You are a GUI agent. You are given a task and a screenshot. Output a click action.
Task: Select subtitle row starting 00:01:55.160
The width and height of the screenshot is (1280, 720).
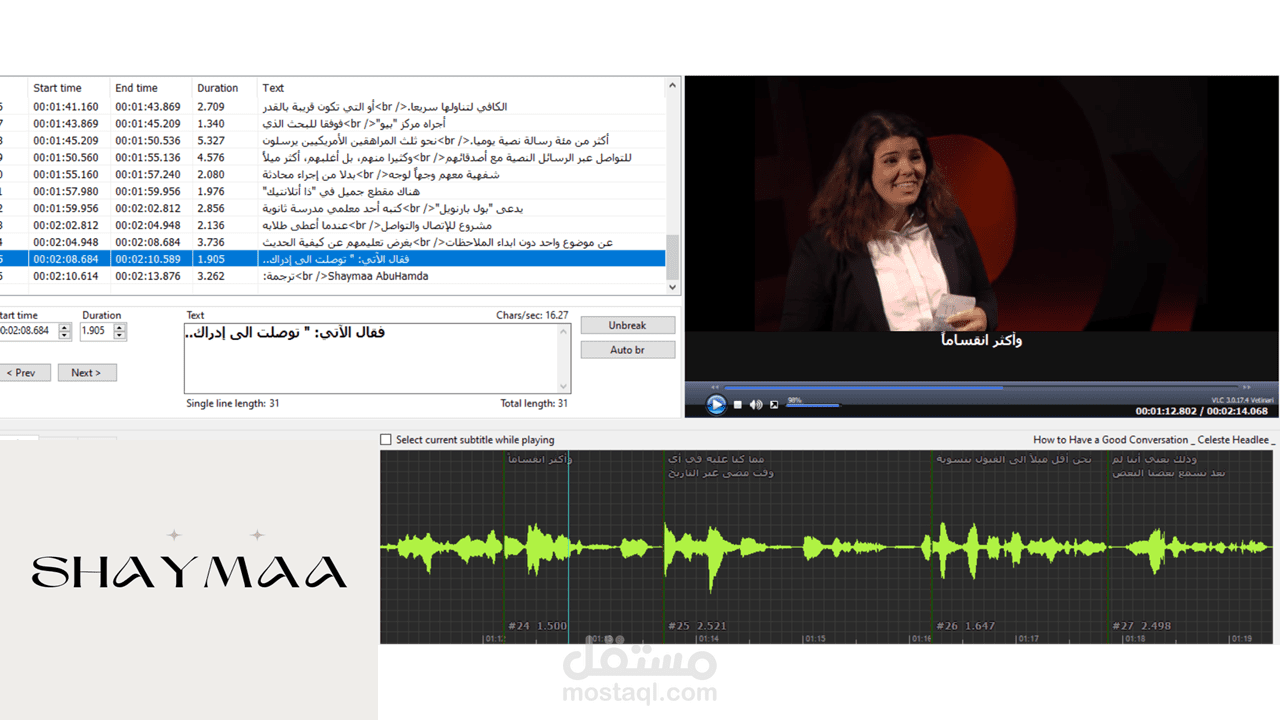(333, 175)
